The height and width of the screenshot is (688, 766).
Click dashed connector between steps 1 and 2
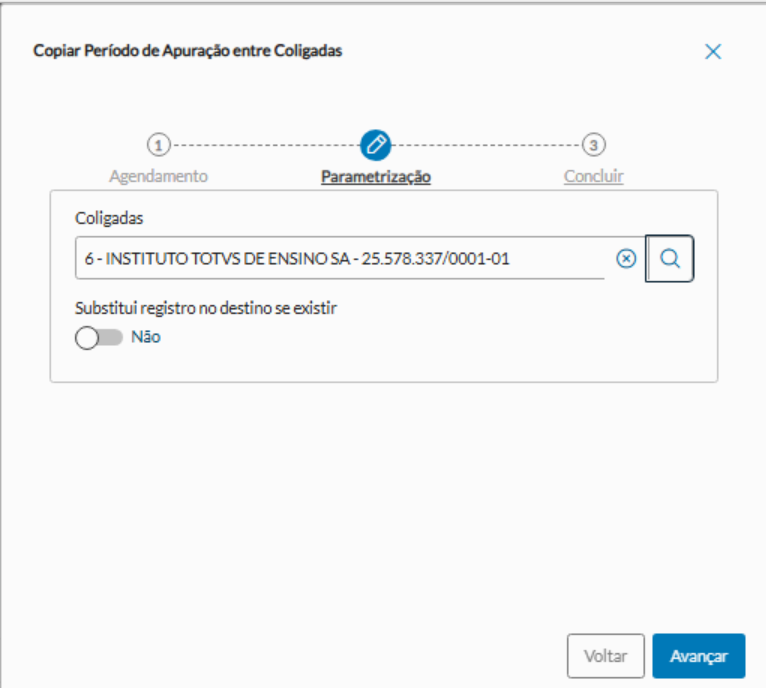[x=265, y=145]
